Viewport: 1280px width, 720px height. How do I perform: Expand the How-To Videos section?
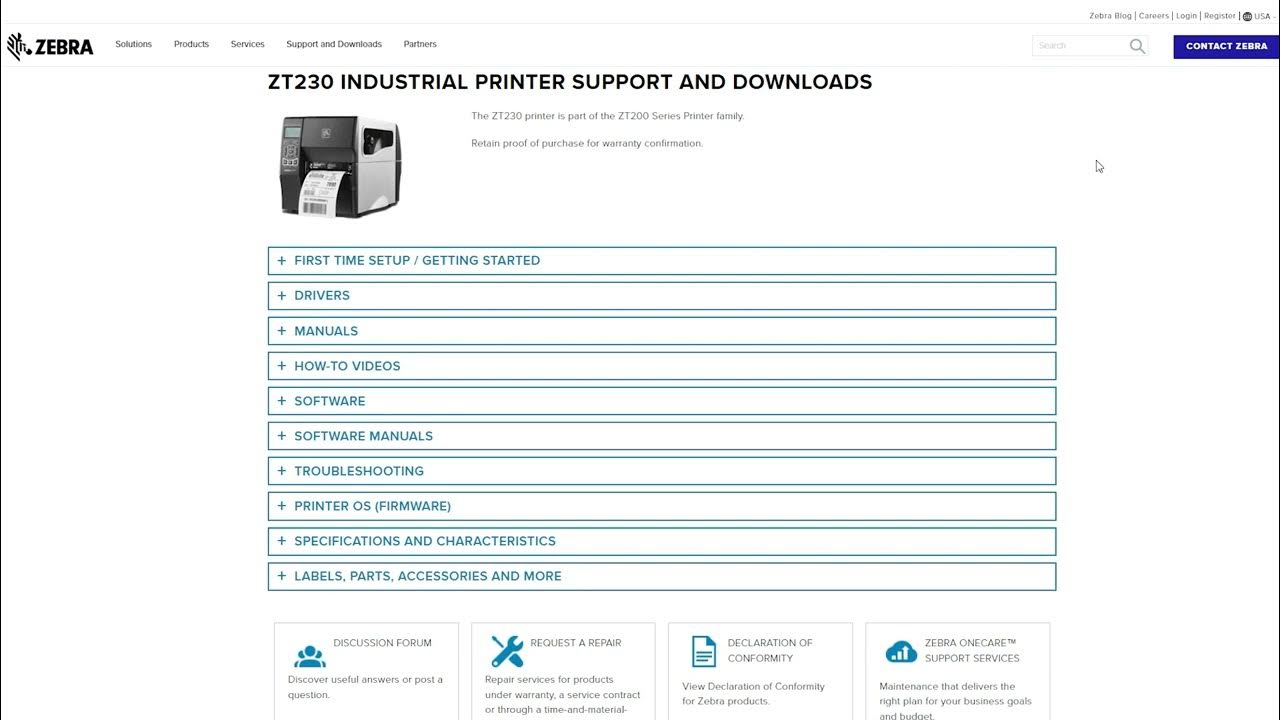point(662,366)
